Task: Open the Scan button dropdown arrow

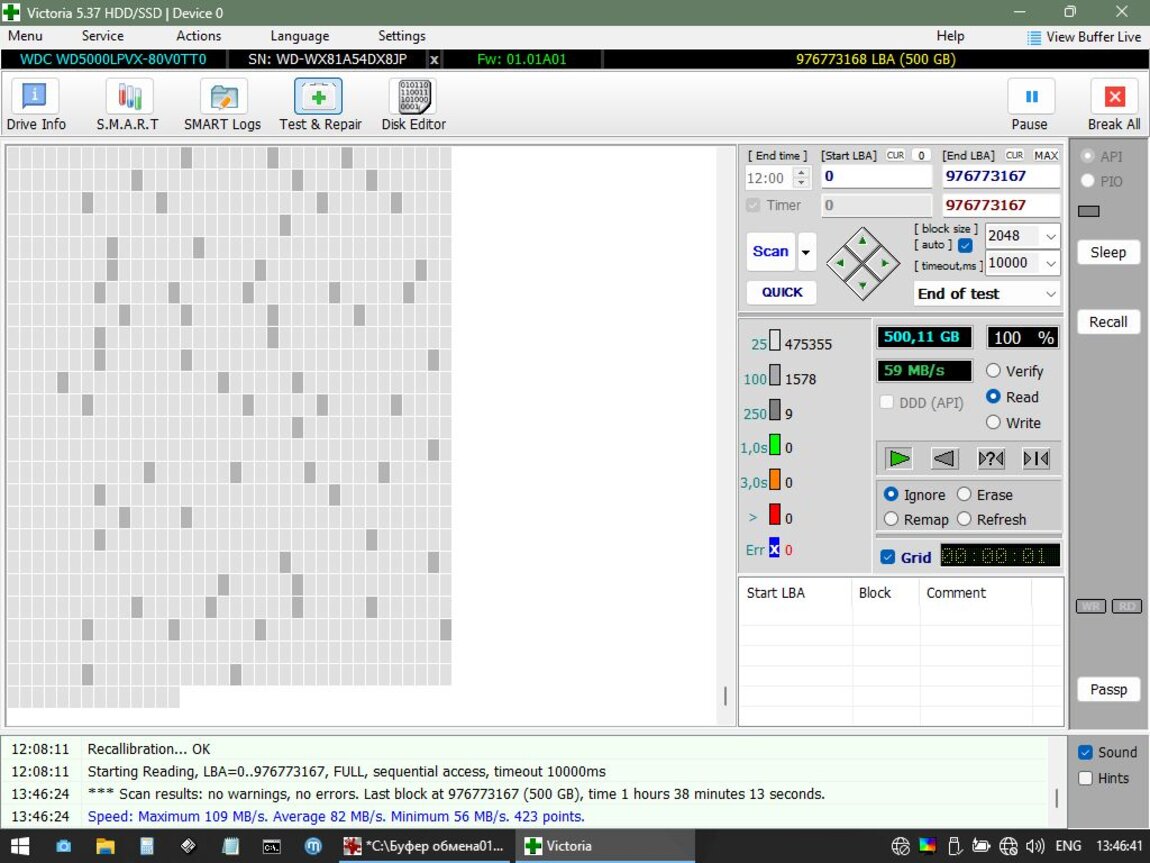Action: coord(806,252)
